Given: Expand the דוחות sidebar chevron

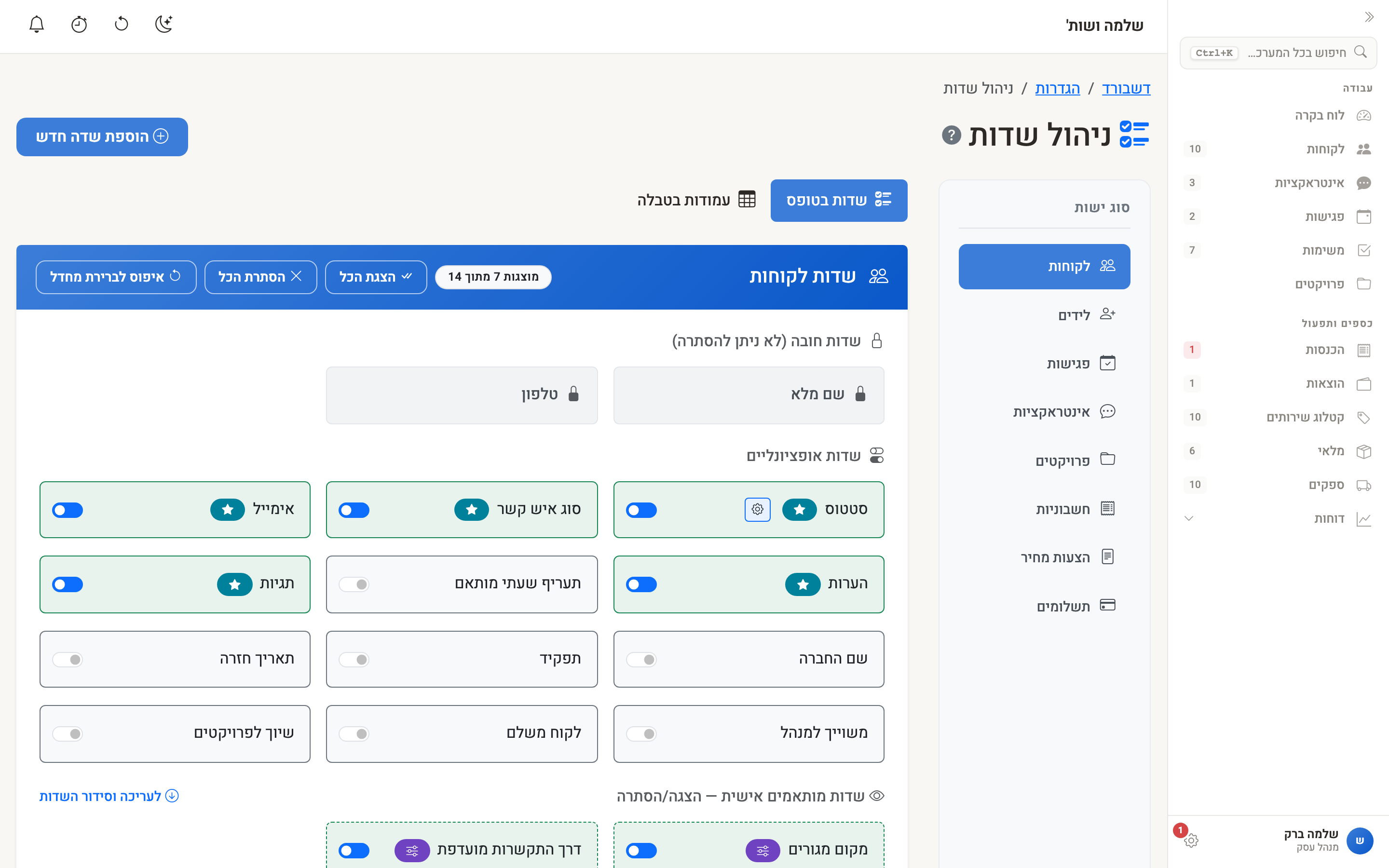Looking at the screenshot, I should 1189,518.
